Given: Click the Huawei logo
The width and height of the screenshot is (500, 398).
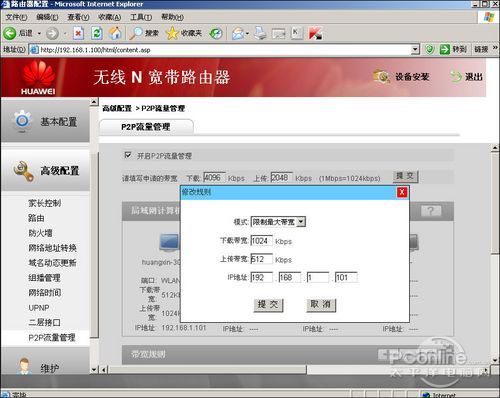Looking at the screenshot, I should (38, 77).
